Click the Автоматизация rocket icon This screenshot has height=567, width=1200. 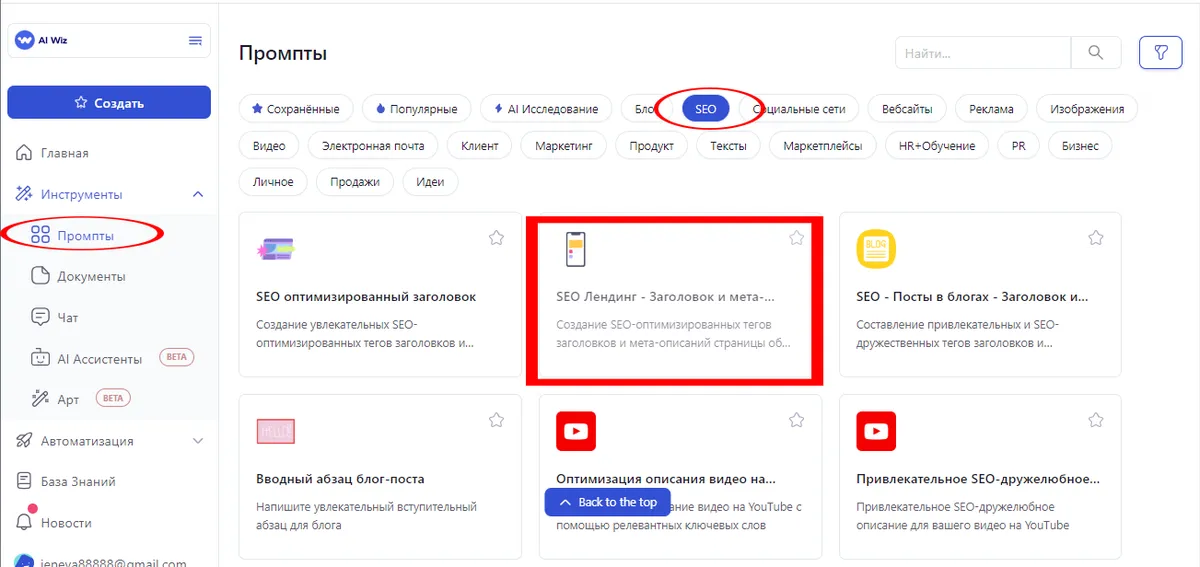tap(25, 441)
